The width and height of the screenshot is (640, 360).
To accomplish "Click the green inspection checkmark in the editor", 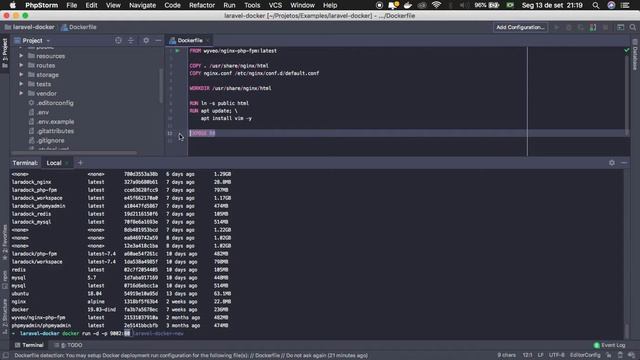I will tap(627, 50).
